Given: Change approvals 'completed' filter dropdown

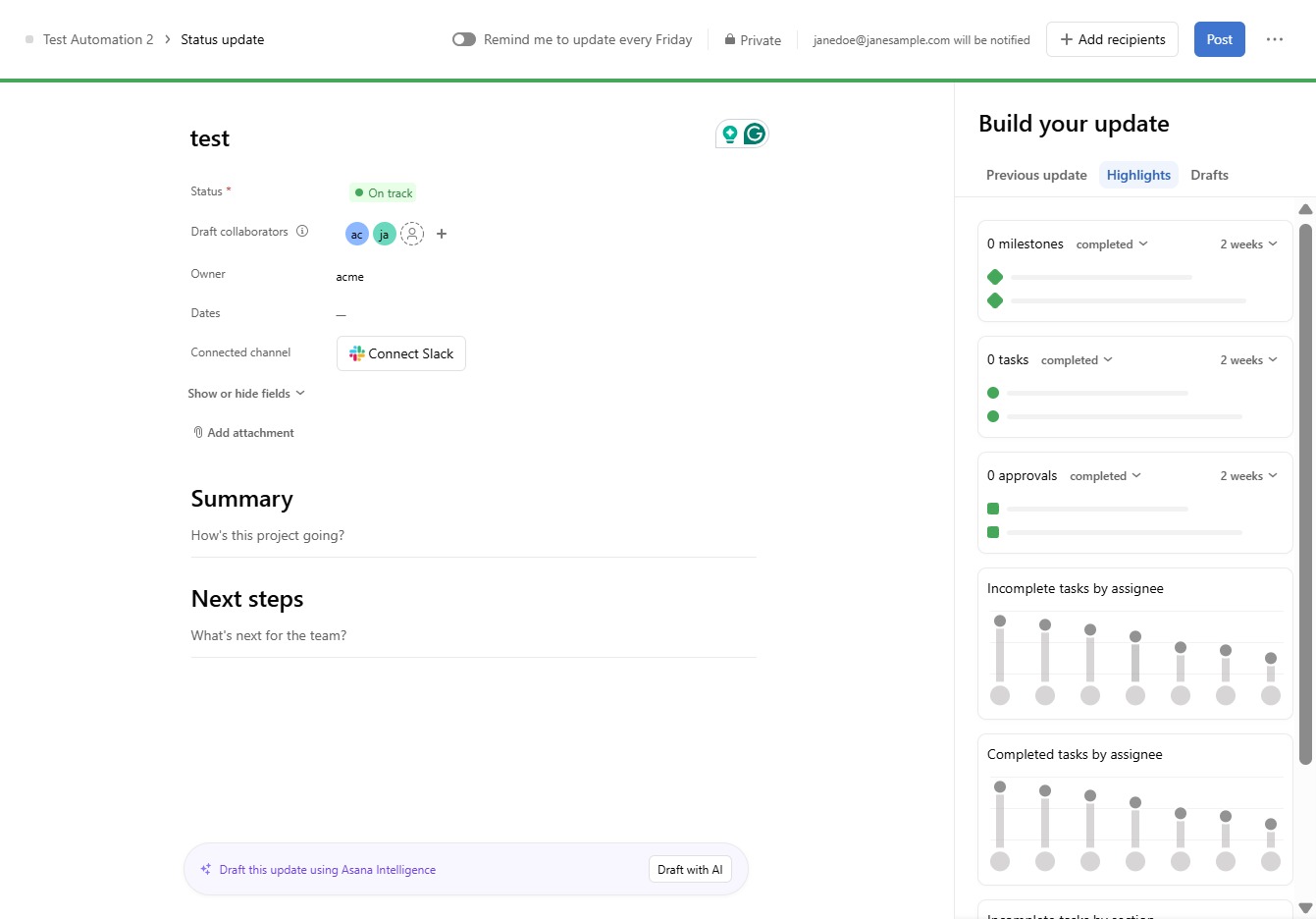Looking at the screenshot, I should (x=1105, y=476).
